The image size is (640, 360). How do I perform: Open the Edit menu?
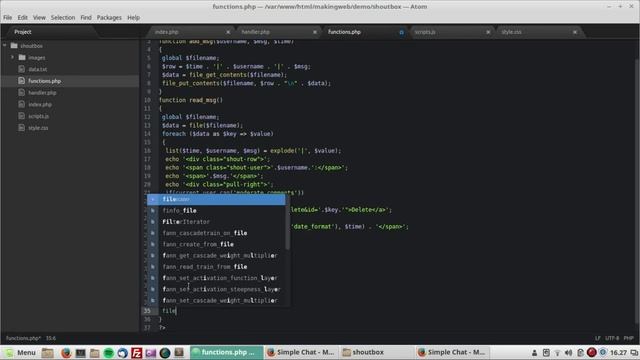pyautogui.click(x=22, y=18)
